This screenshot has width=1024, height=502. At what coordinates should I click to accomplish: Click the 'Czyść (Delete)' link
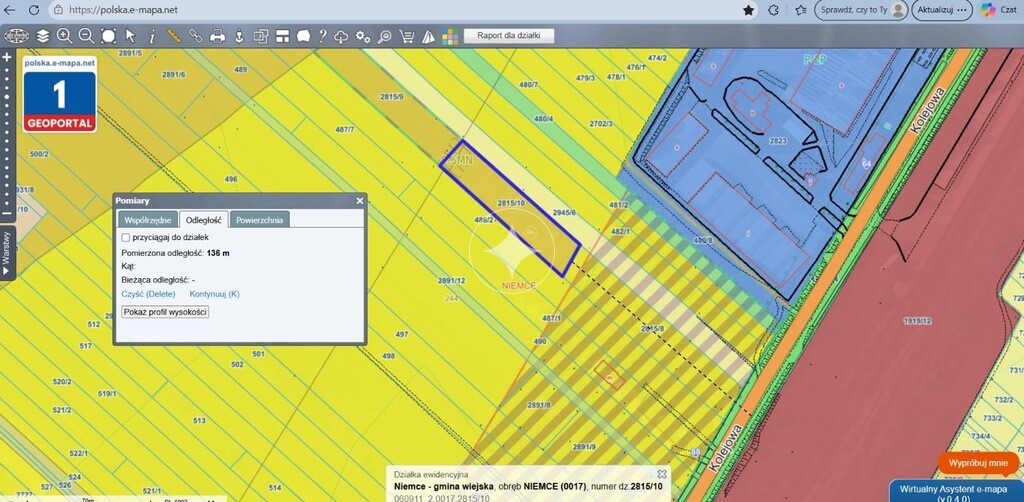[x=148, y=294]
